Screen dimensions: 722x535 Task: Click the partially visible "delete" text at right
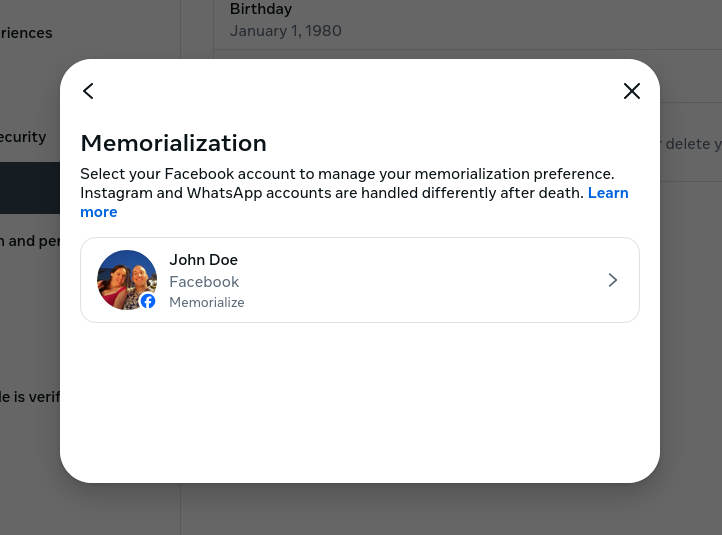pos(690,144)
